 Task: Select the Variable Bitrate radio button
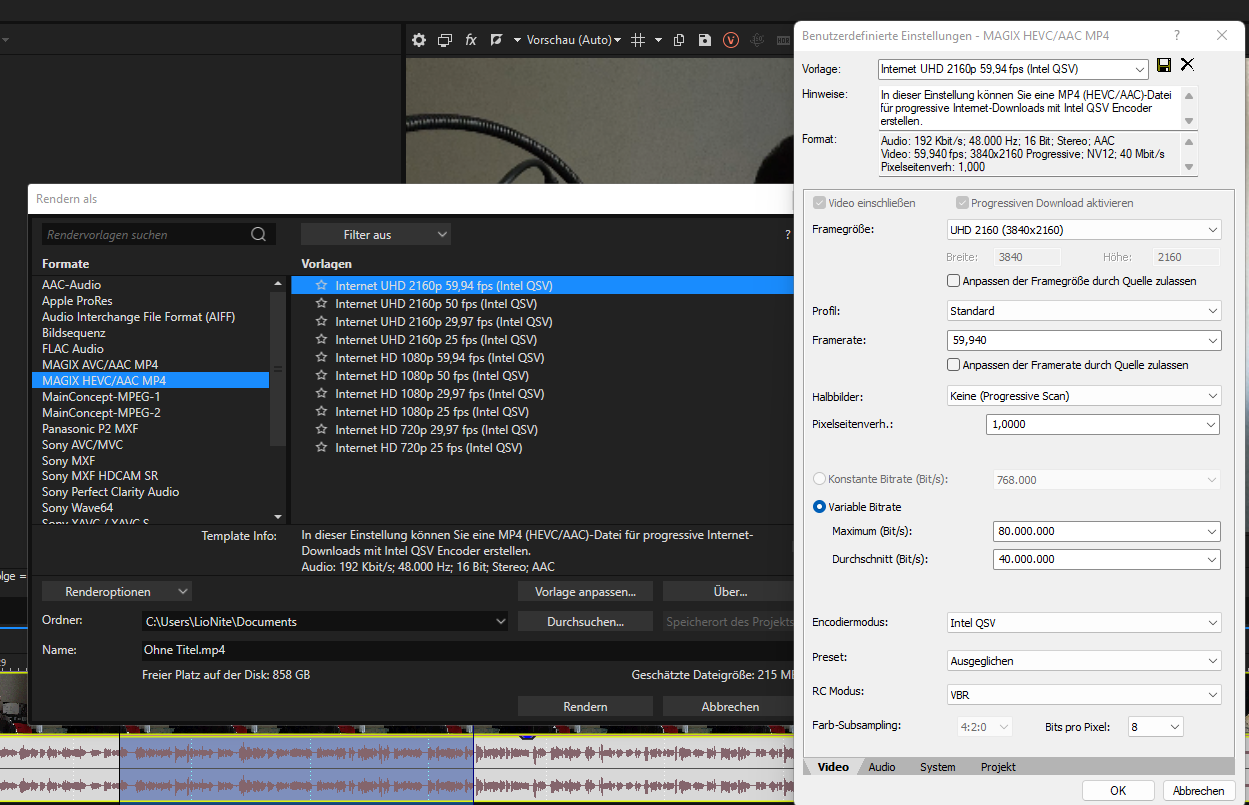pos(820,507)
